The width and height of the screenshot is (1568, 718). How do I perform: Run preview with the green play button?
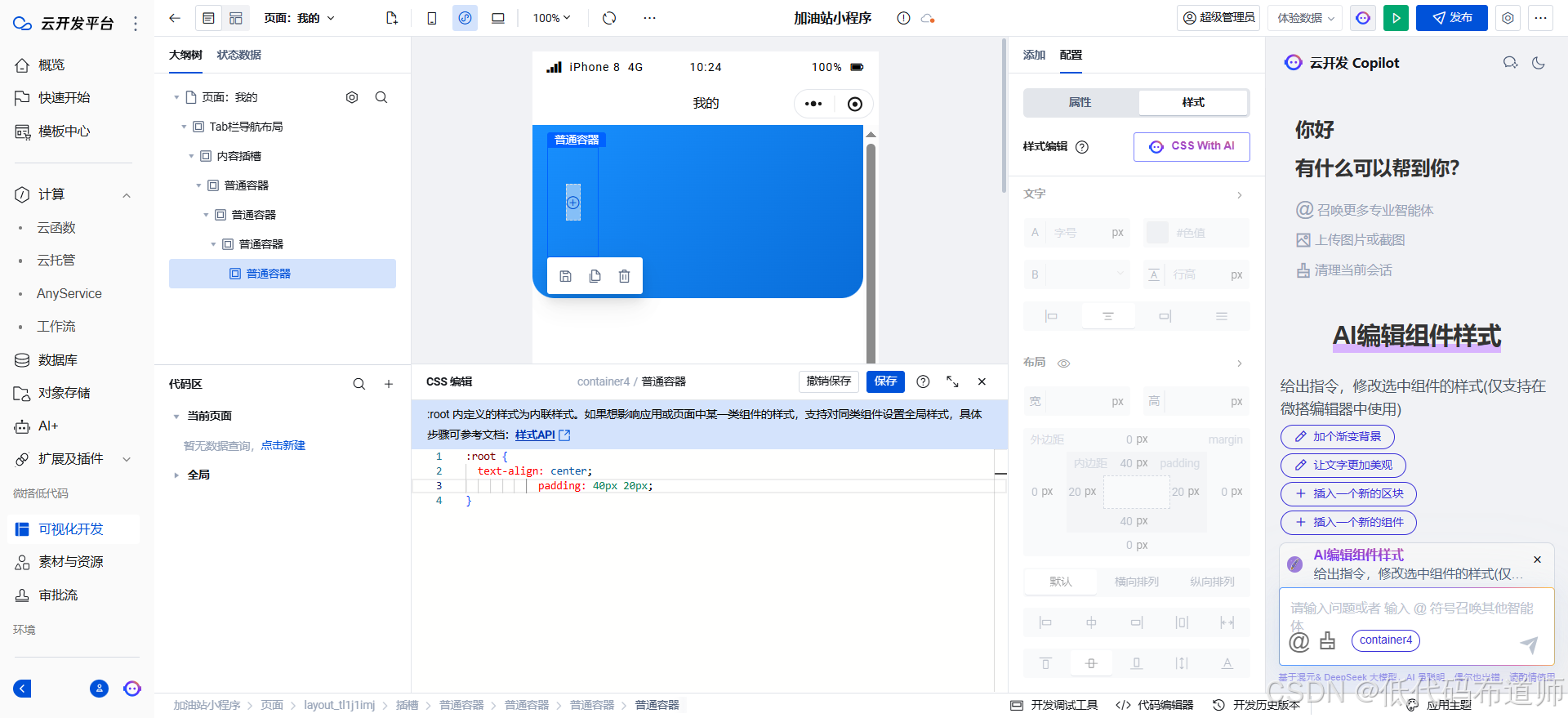(x=1396, y=18)
